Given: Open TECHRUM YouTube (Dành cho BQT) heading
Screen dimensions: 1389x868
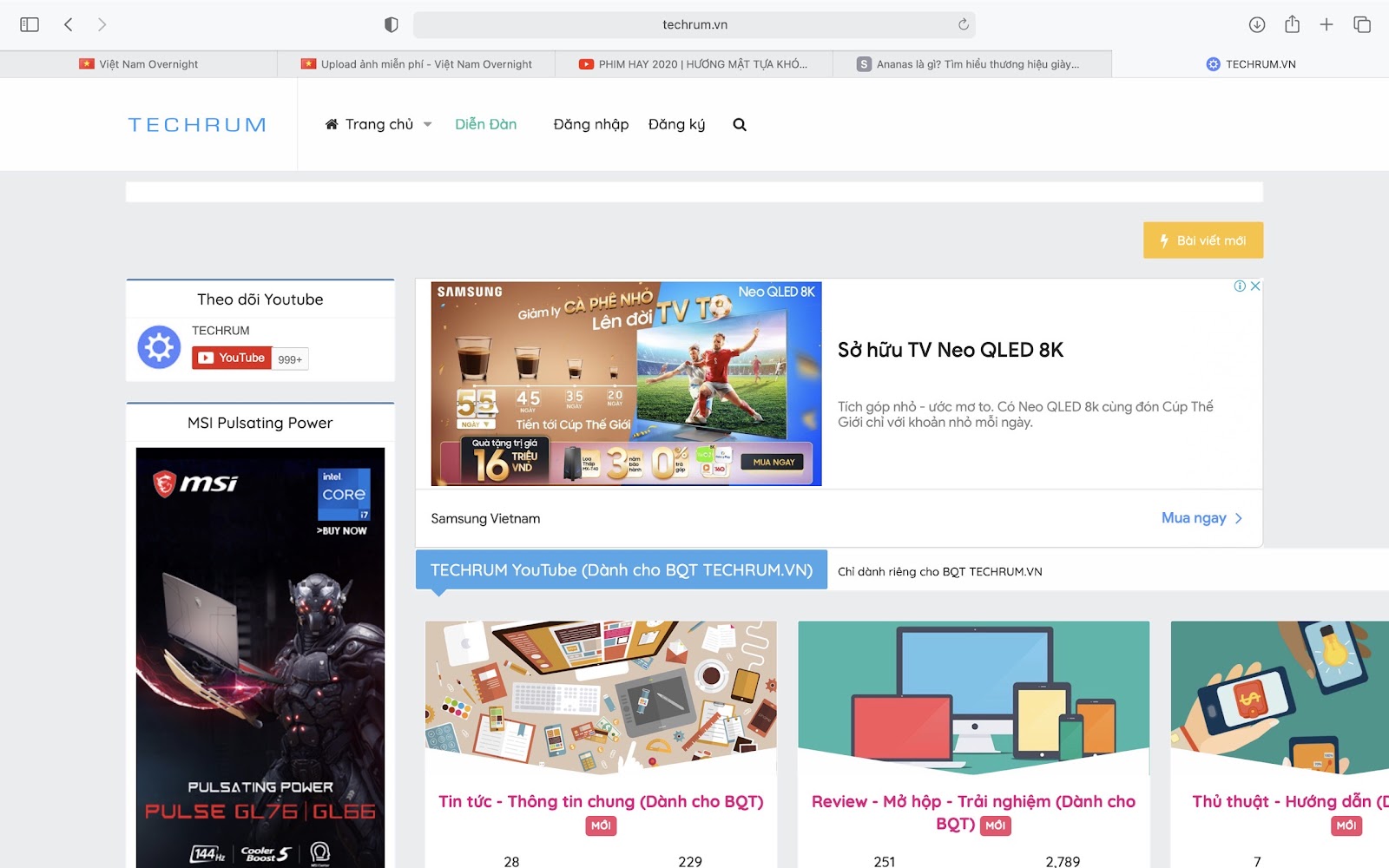Looking at the screenshot, I should [x=622, y=570].
